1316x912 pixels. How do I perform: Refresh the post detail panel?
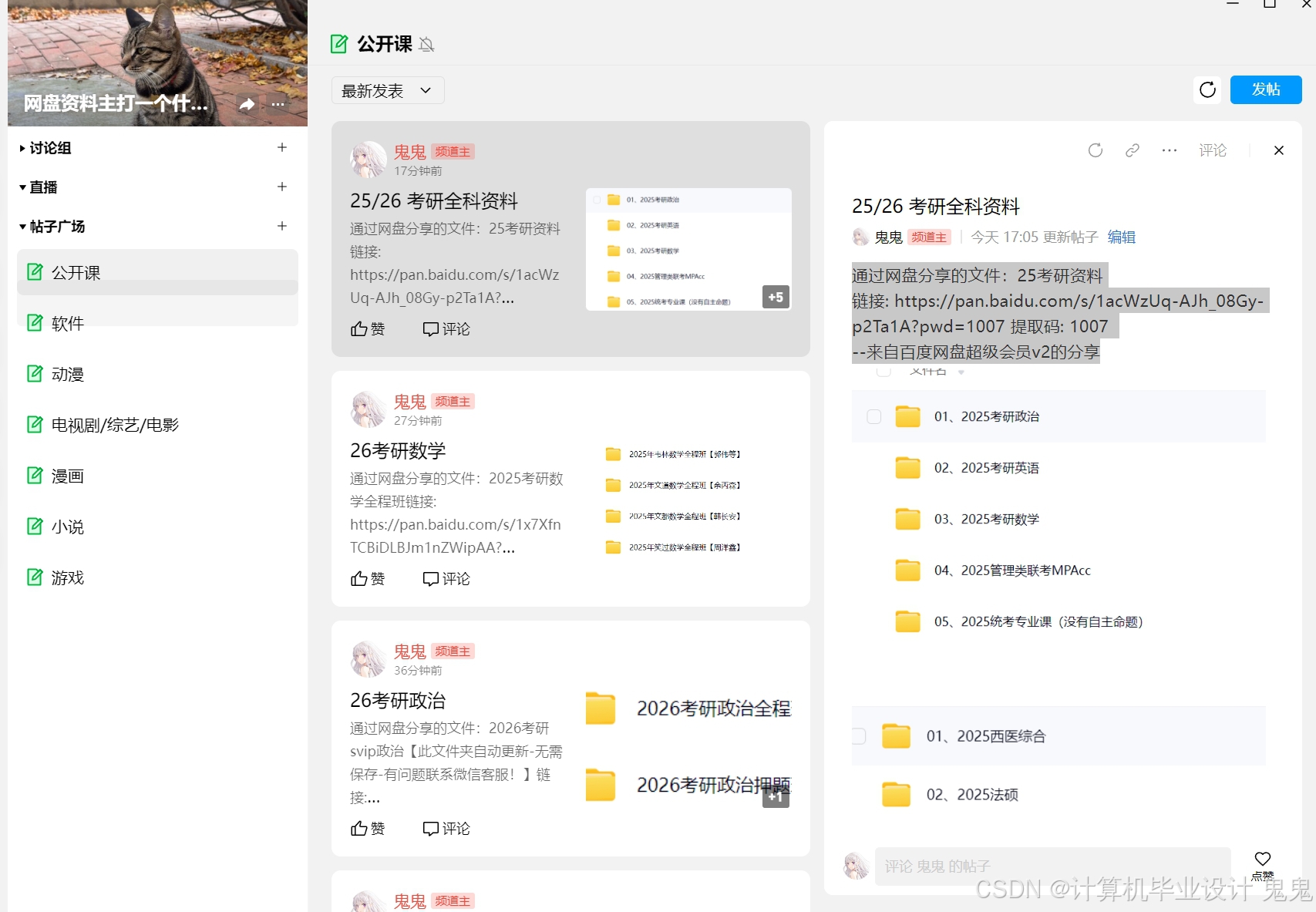[1096, 150]
